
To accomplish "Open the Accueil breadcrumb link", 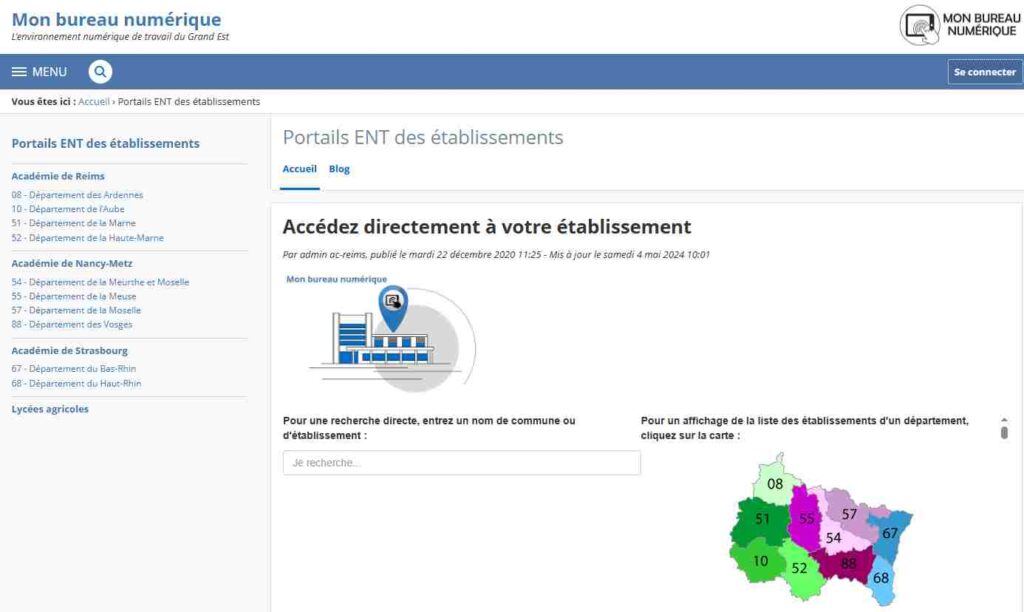I will coord(93,101).
